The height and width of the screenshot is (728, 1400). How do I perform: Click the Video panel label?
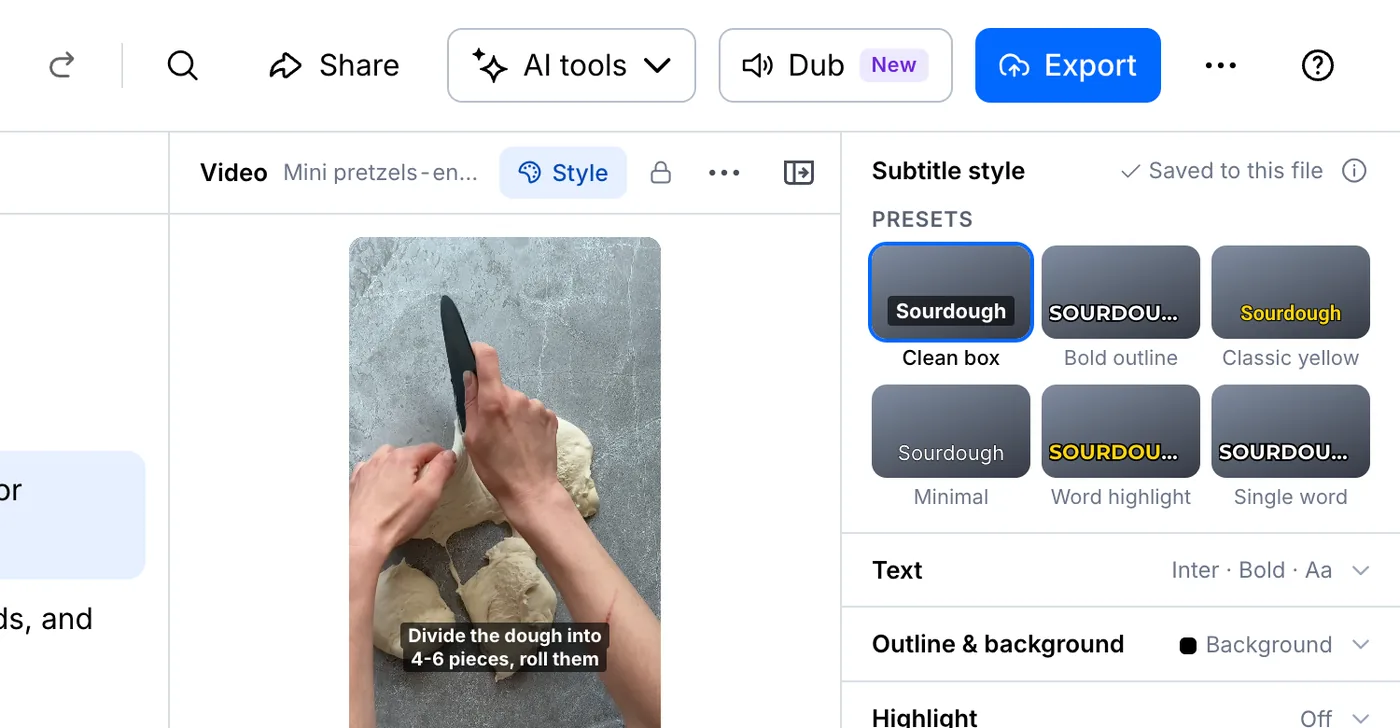point(234,173)
